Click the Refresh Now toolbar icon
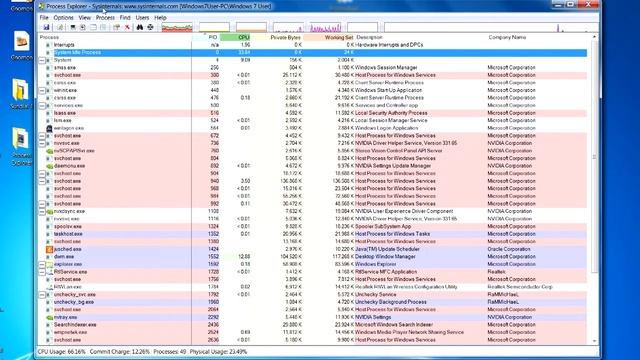Image resolution: width=640 pixels, height=360 pixels. [x=60, y=27]
